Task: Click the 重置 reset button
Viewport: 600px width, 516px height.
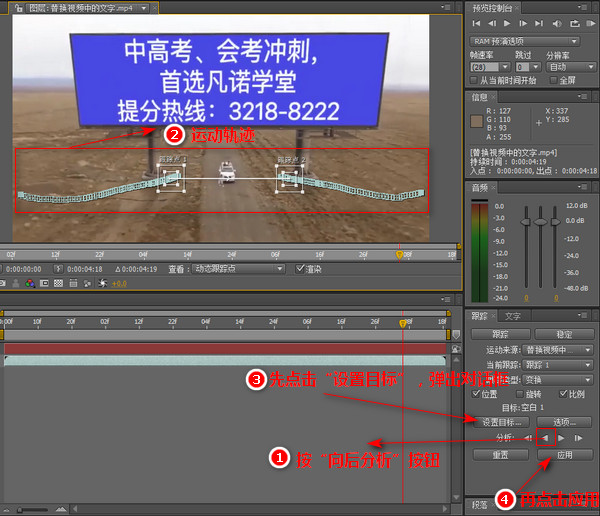Action: click(501, 455)
